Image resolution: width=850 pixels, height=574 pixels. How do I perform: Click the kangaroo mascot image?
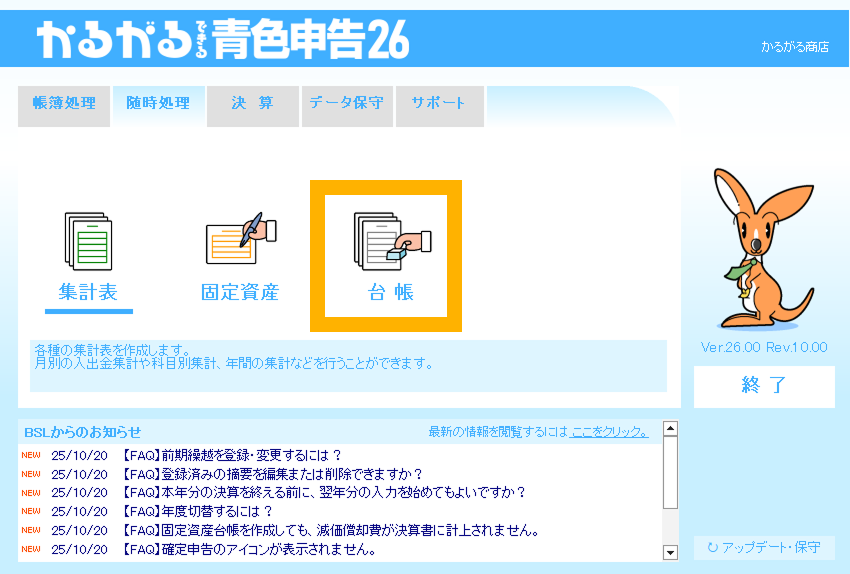tap(762, 250)
